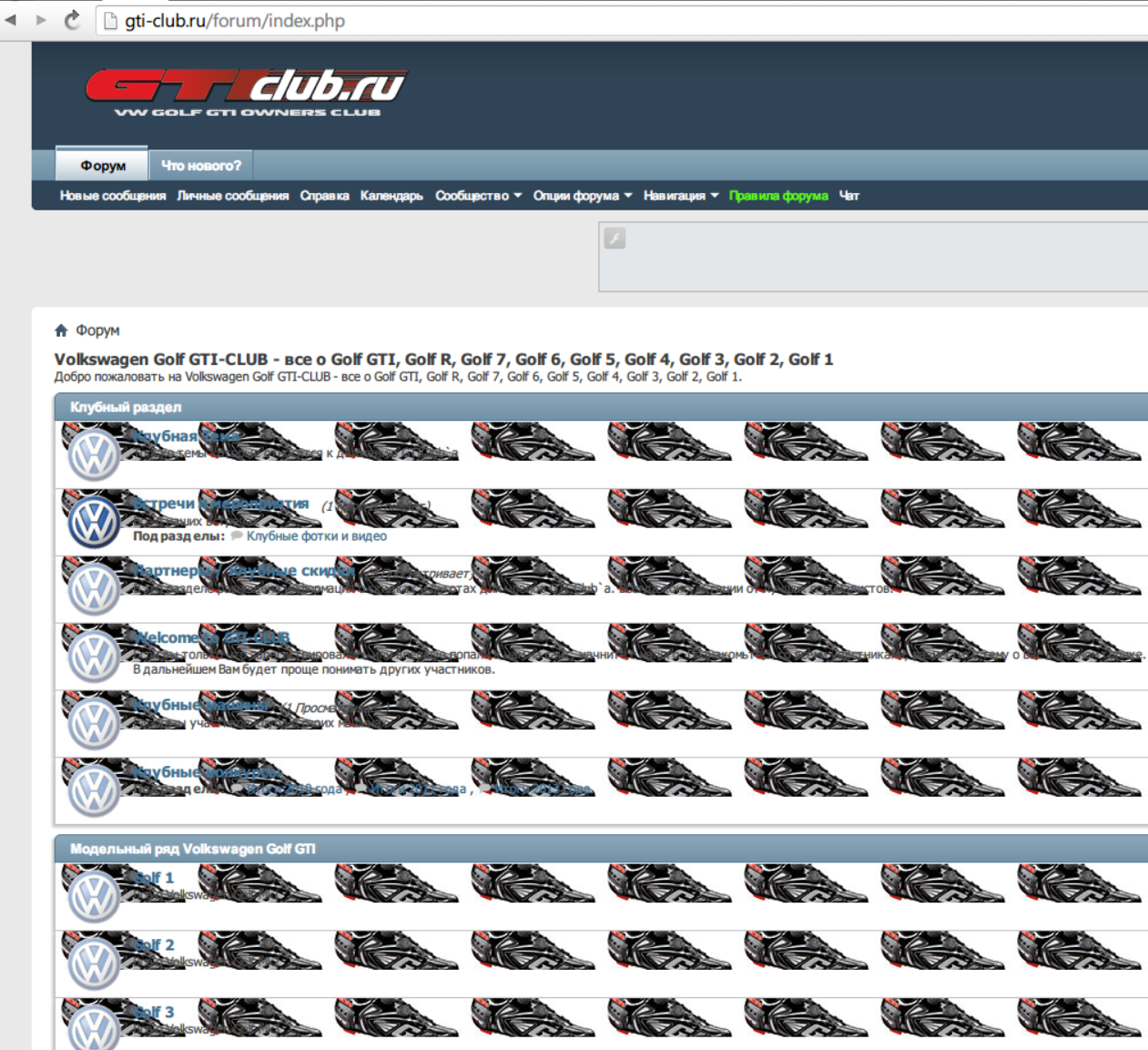
Task: Click the VW icon beside Welcome to GTI-CLUB
Action: pos(94,657)
